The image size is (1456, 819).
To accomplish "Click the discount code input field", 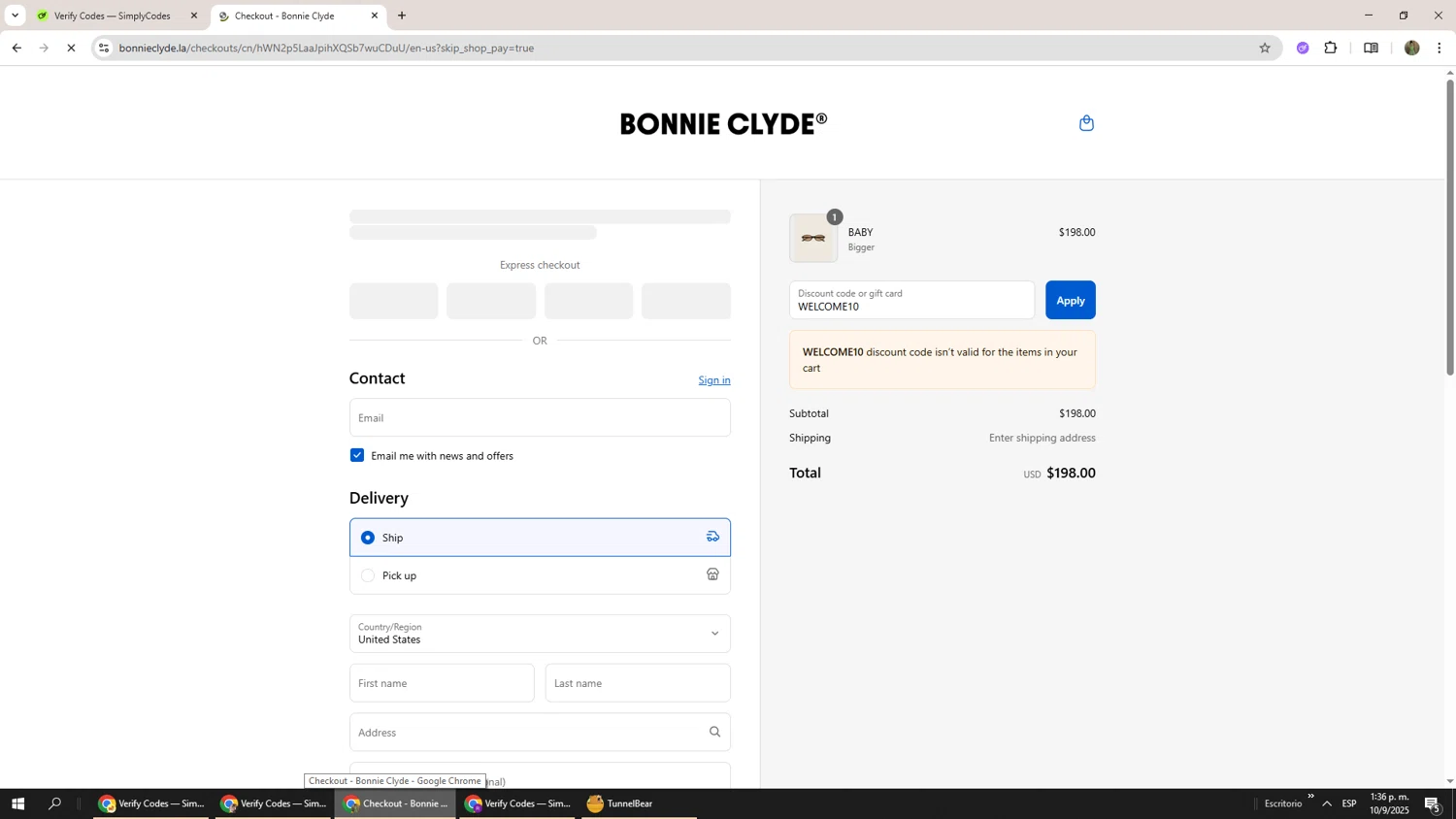I will coord(911,300).
